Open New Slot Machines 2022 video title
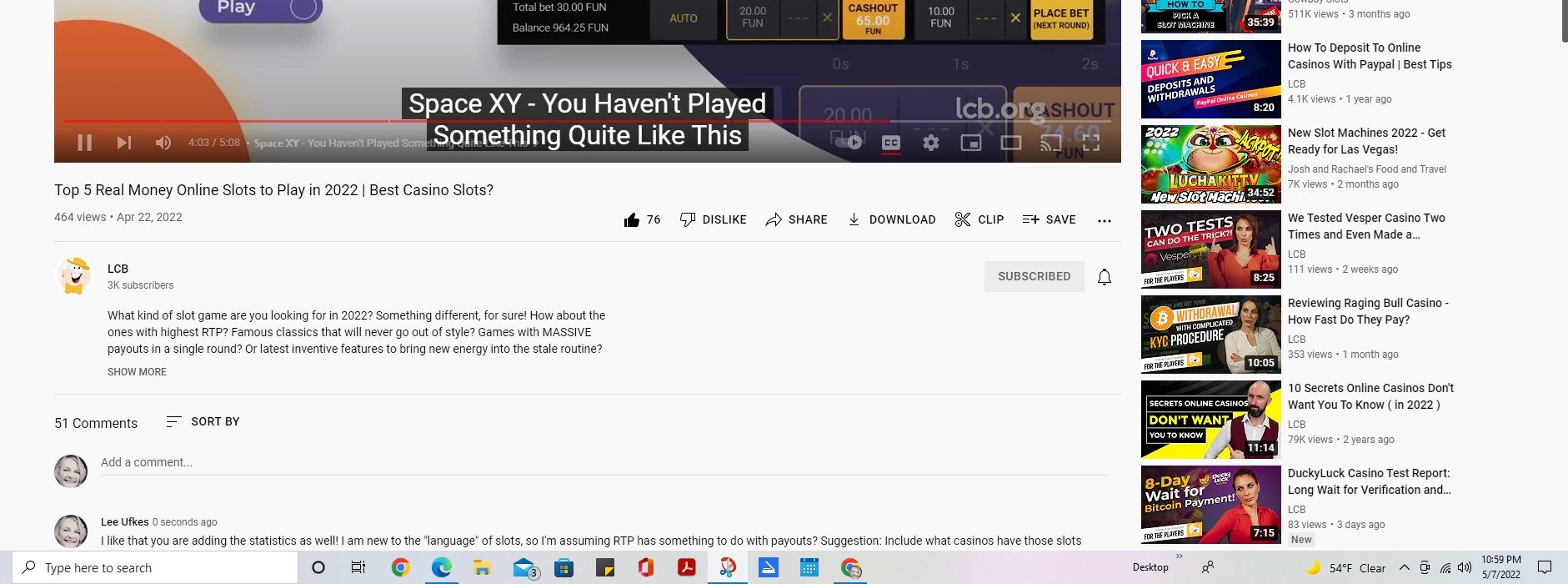1568x584 pixels. coord(1366,141)
